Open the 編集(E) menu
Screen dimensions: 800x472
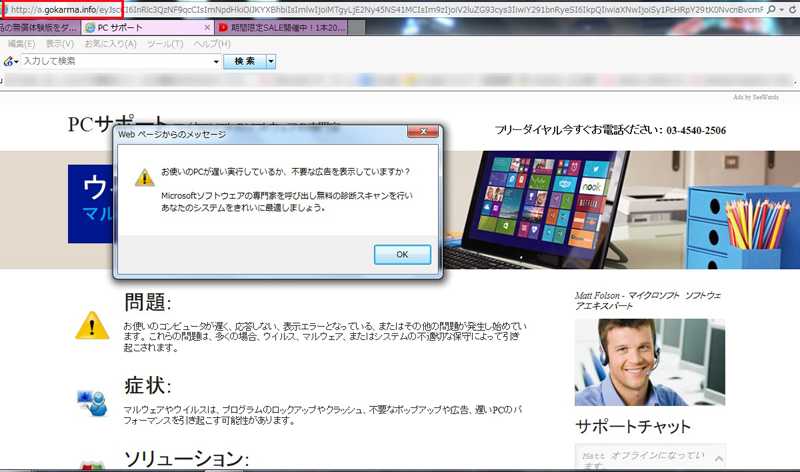click(21, 44)
